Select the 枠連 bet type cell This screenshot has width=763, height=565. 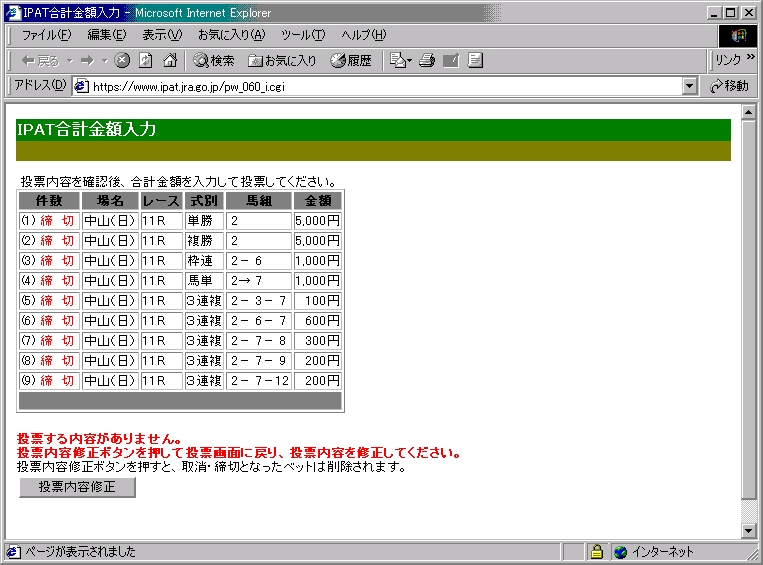[x=204, y=261]
